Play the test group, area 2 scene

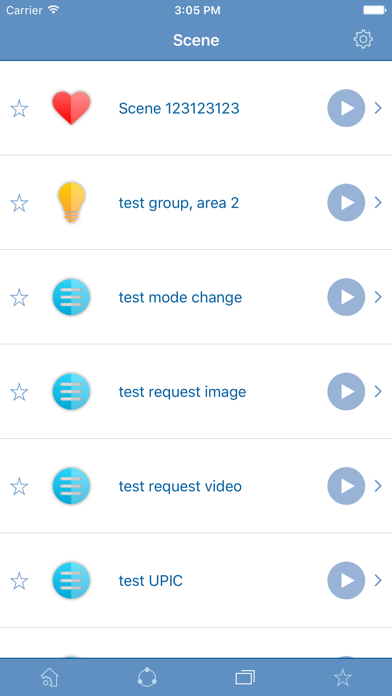[346, 202]
